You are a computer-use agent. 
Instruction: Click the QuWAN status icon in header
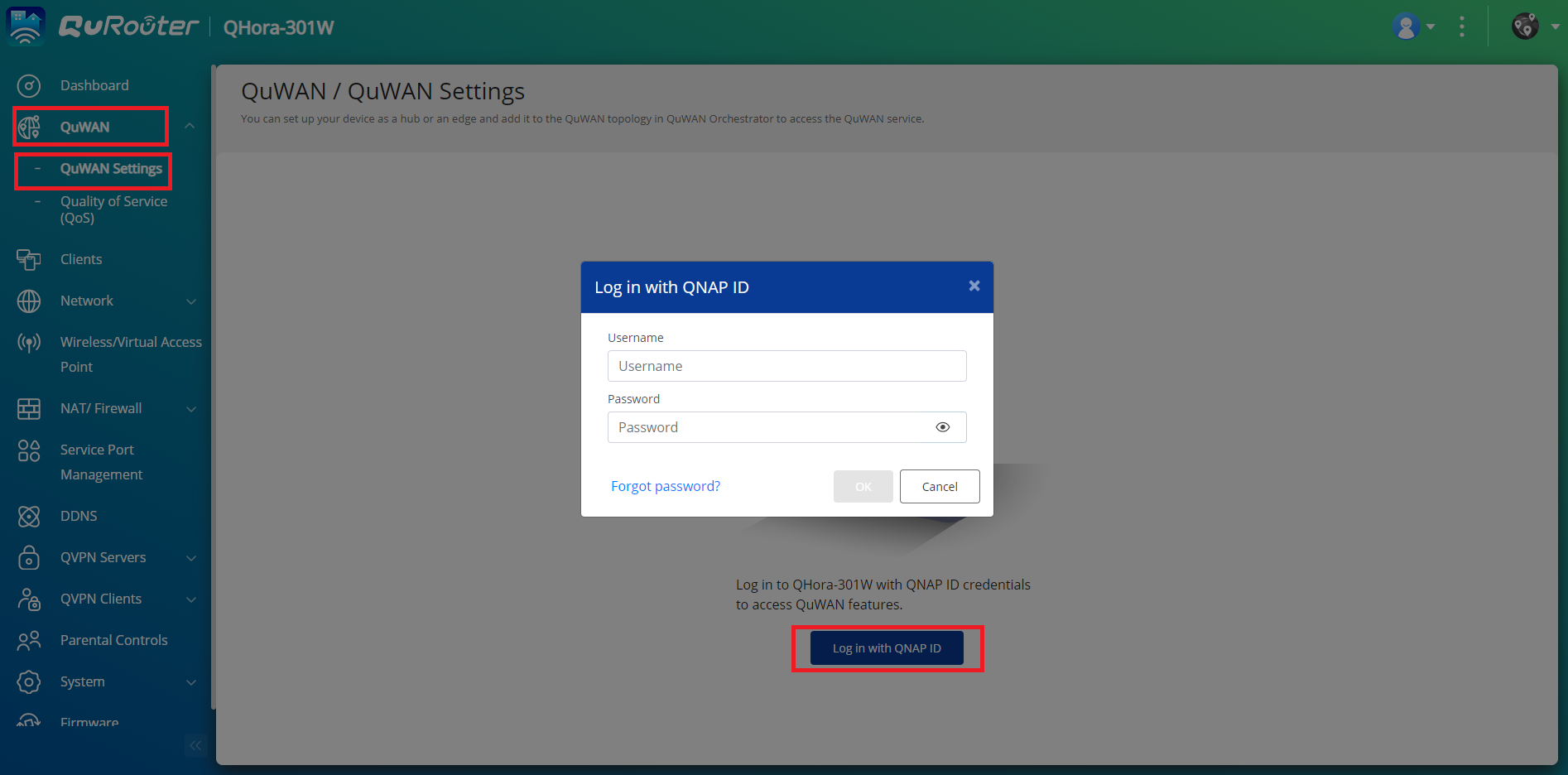pyautogui.click(x=1525, y=26)
